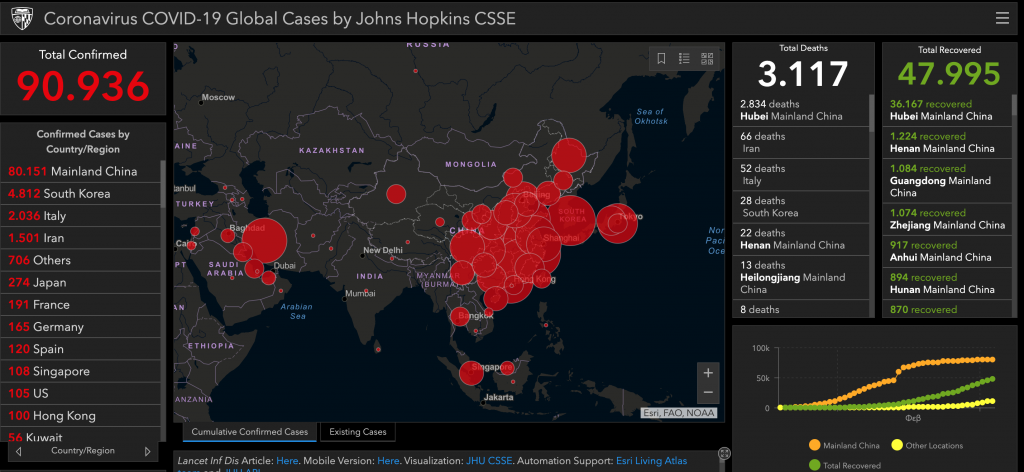Select the Cumulative Confirmed Cases tab
The image size is (1024, 472).
[x=249, y=432]
